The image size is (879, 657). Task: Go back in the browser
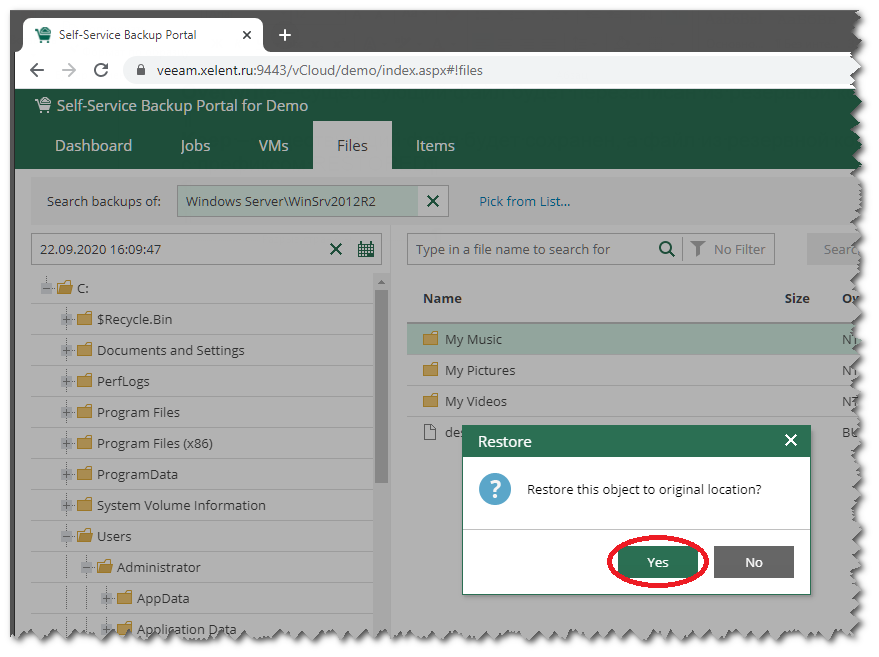(37, 70)
